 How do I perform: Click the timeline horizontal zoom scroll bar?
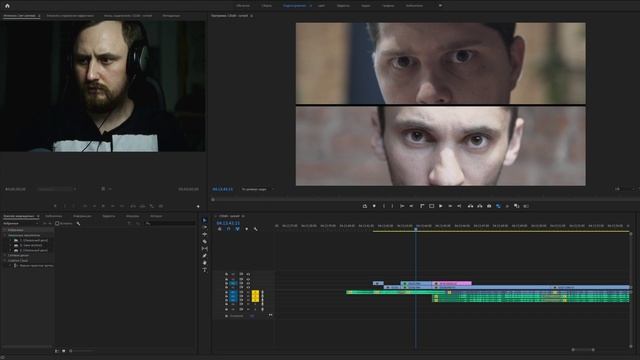pyautogui.click(x=583, y=350)
